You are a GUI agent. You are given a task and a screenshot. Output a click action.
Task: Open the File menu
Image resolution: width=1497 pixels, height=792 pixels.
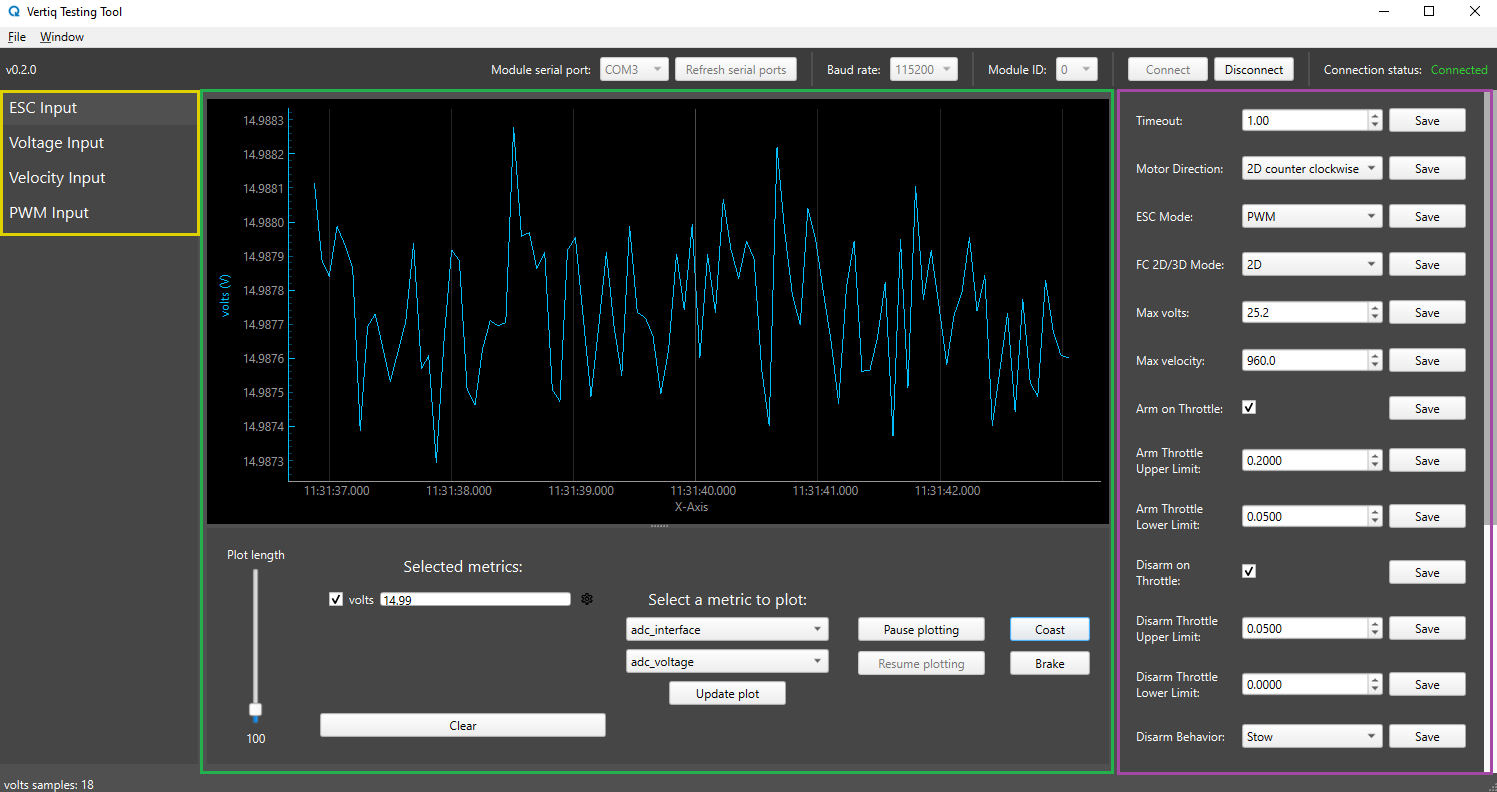[x=16, y=37]
